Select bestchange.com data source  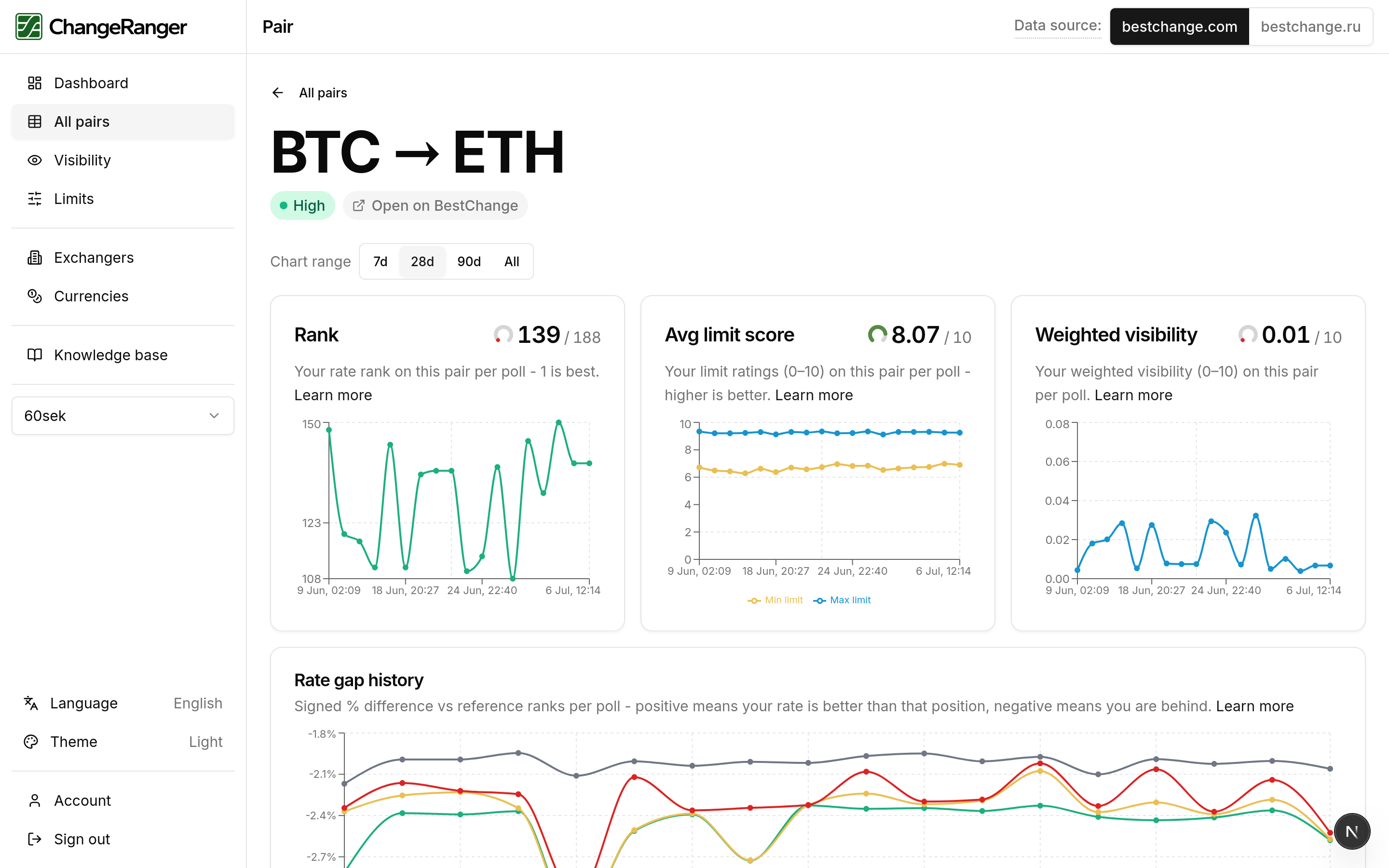click(1179, 27)
